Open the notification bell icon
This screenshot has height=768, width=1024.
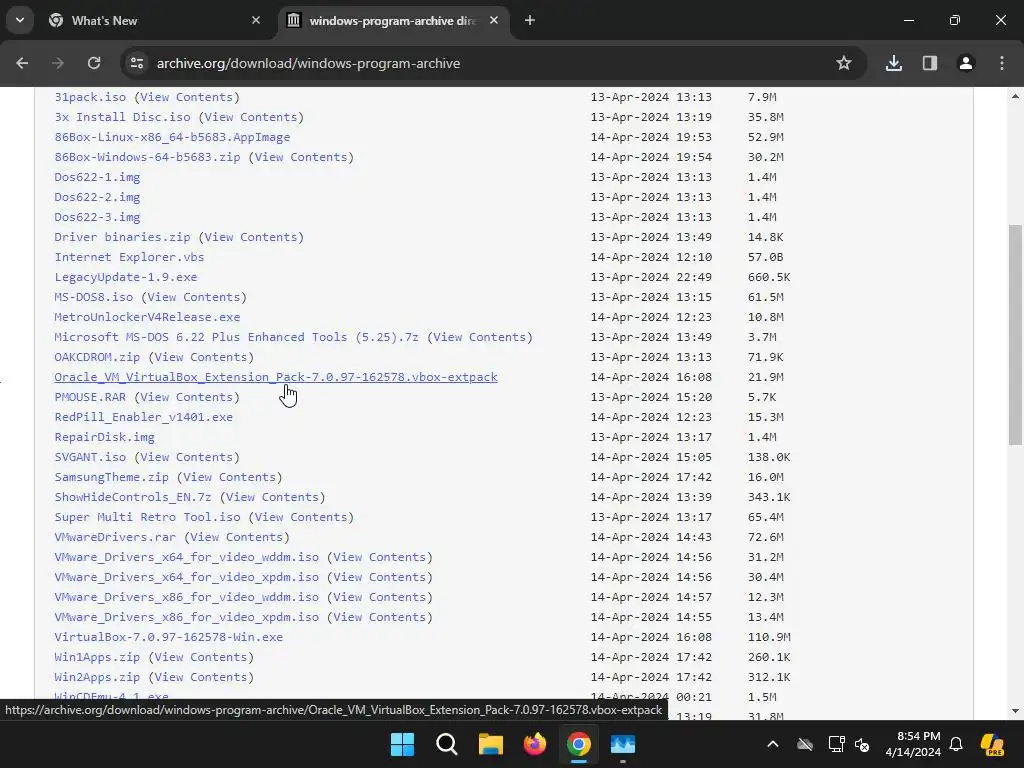pos(956,744)
